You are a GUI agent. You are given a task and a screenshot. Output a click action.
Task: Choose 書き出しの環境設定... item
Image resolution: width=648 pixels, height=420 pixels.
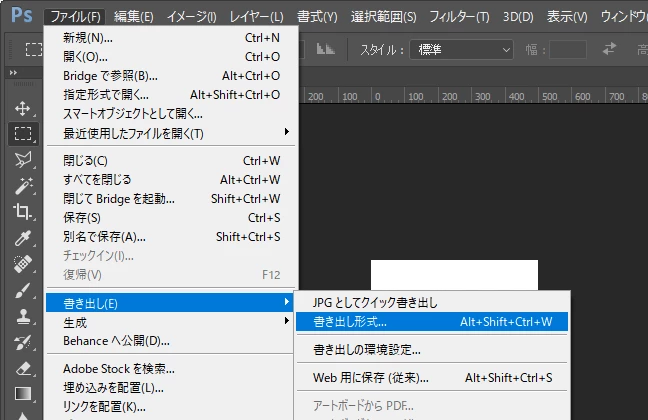coord(432,350)
